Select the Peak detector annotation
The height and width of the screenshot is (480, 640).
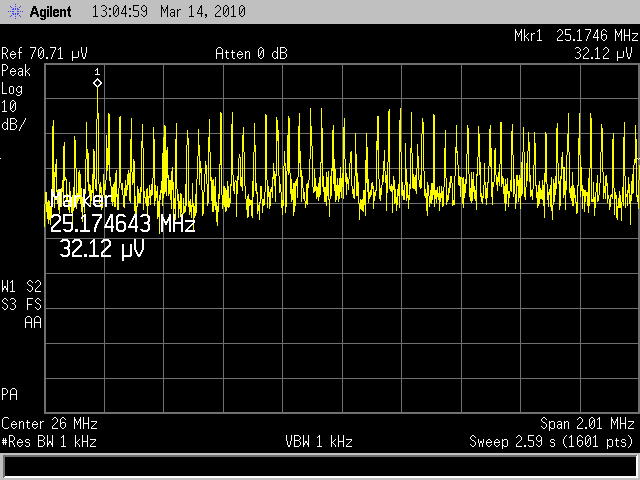(17, 71)
